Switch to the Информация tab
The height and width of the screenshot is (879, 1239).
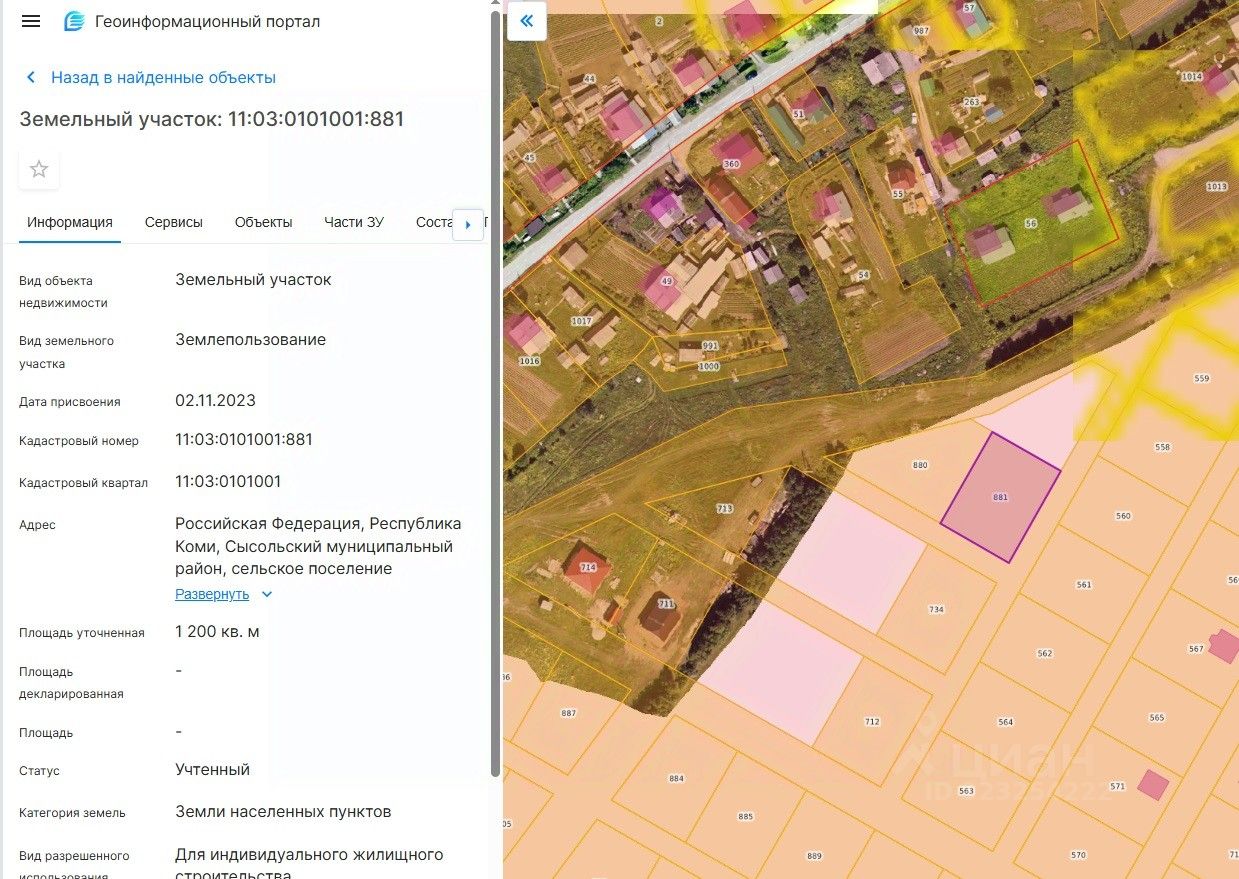(x=70, y=222)
